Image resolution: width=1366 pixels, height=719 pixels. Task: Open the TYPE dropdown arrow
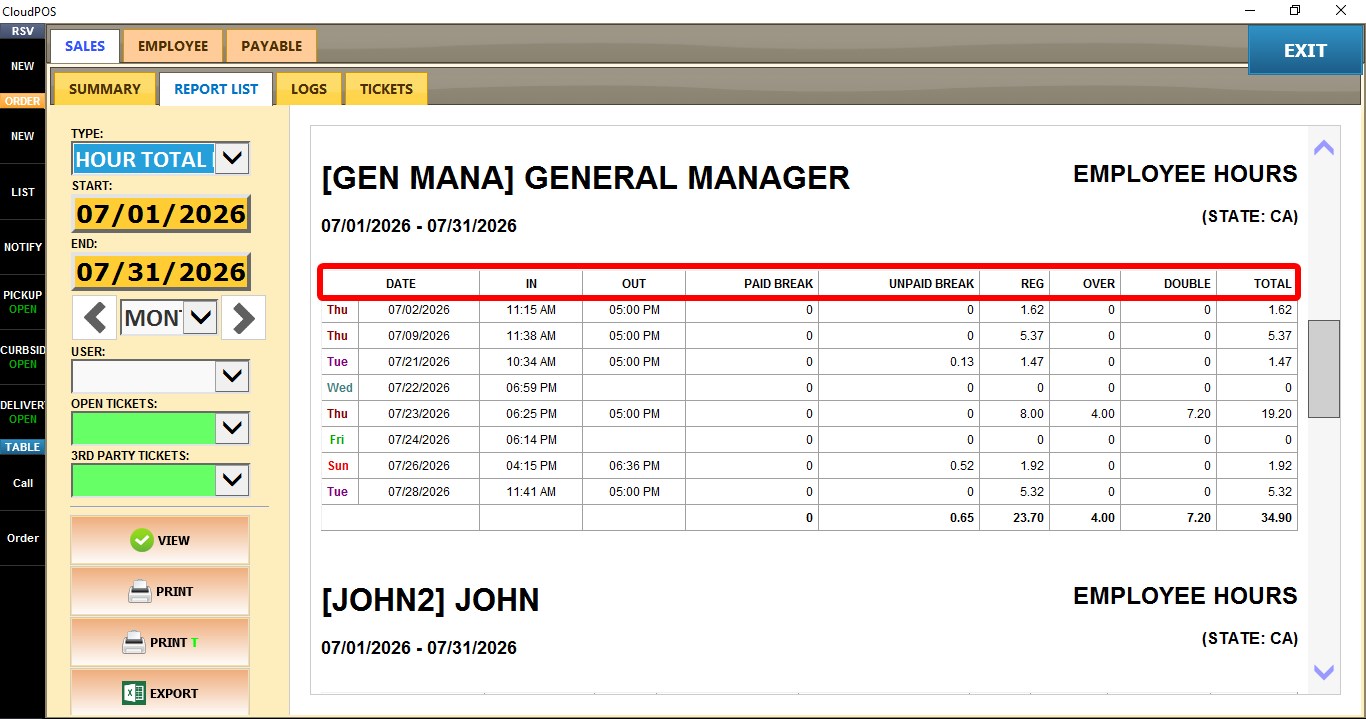232,158
